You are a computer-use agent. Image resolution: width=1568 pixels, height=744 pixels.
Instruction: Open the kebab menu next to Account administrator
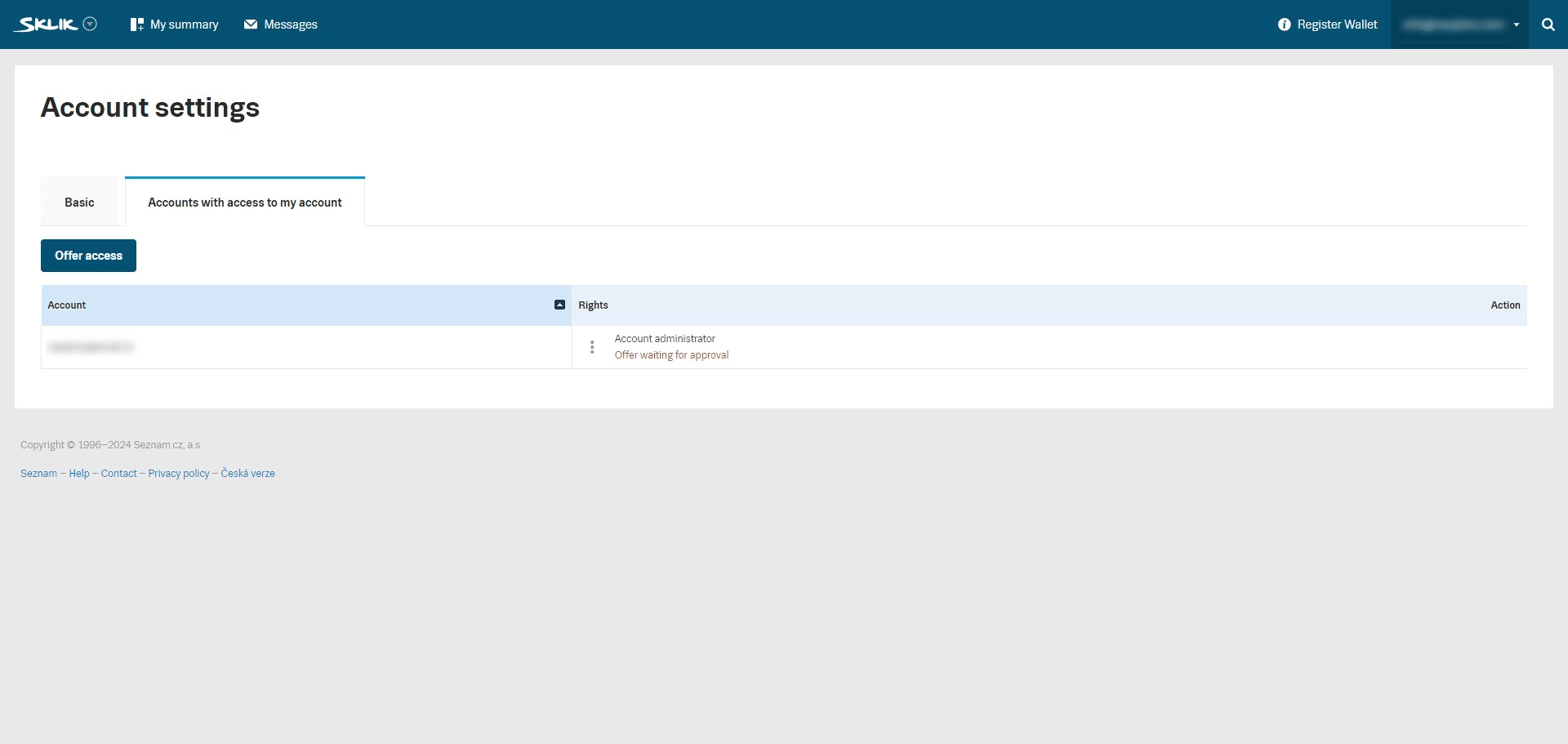[x=592, y=346]
